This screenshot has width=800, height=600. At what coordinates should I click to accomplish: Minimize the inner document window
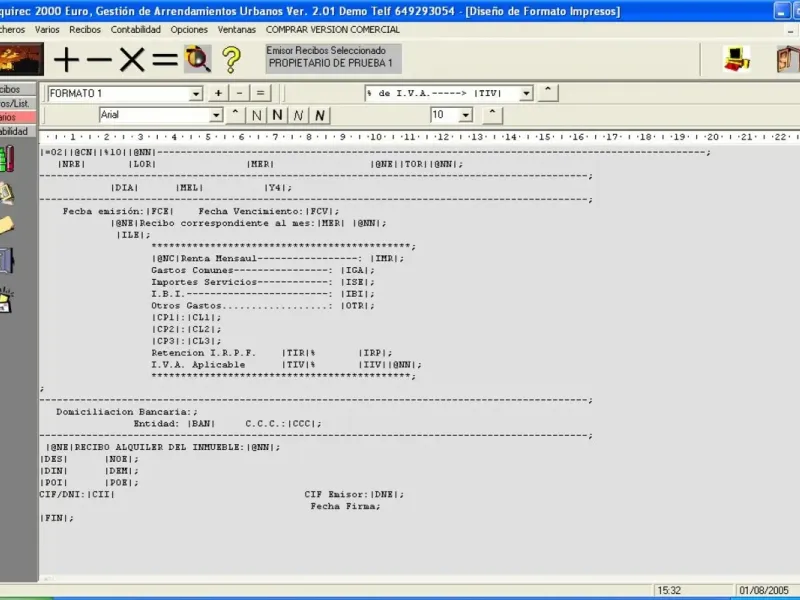click(x=790, y=31)
